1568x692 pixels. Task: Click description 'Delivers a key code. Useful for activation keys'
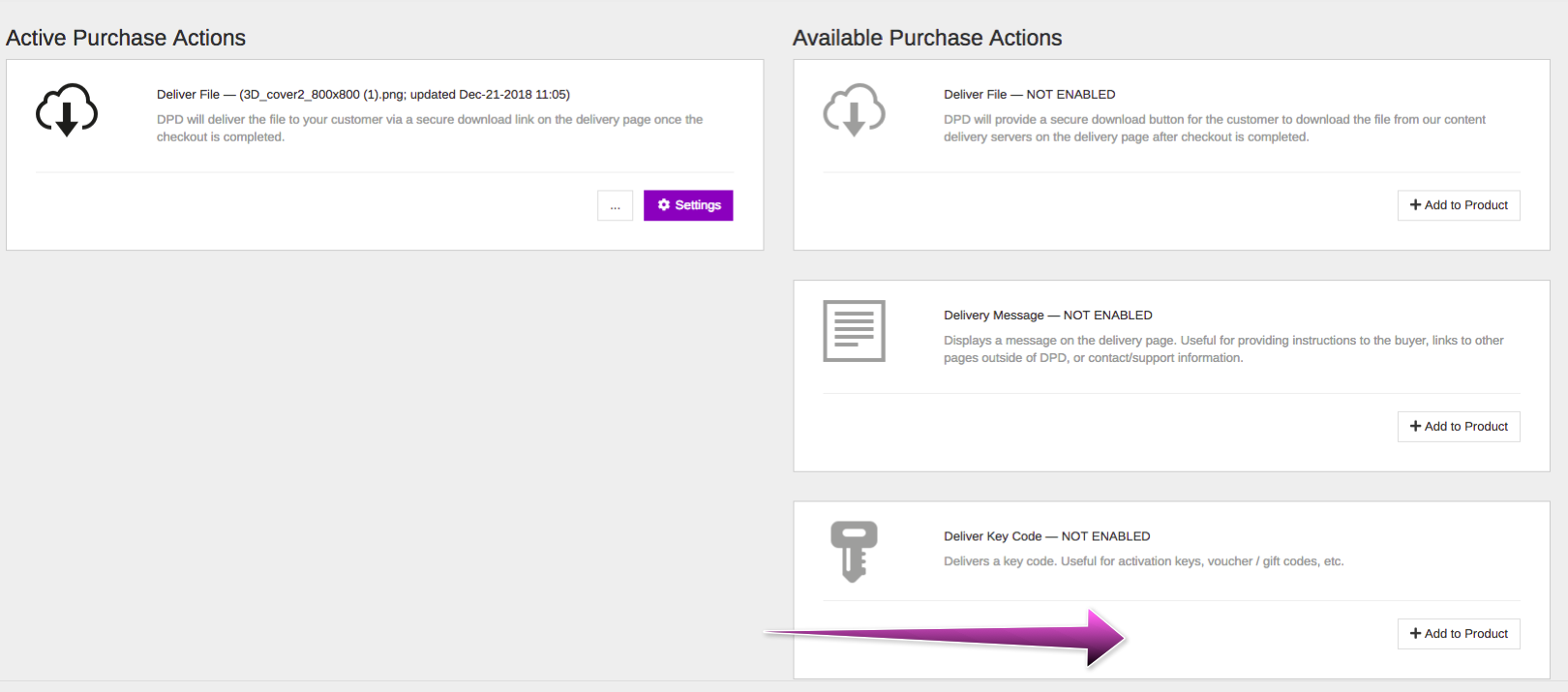1144,561
